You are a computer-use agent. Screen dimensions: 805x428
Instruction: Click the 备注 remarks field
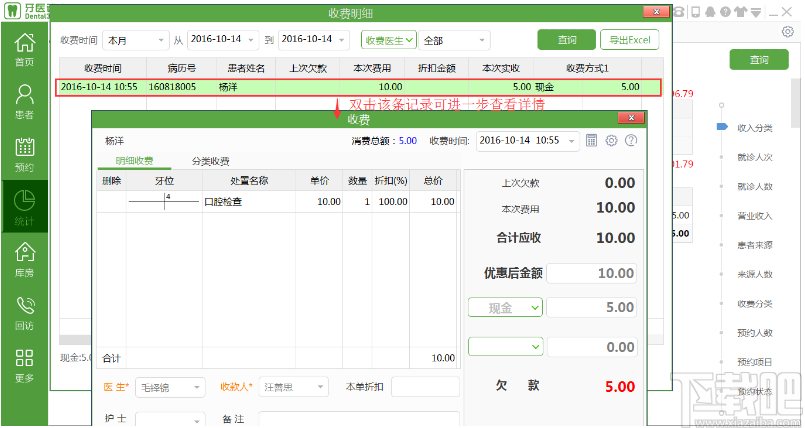click(359, 419)
